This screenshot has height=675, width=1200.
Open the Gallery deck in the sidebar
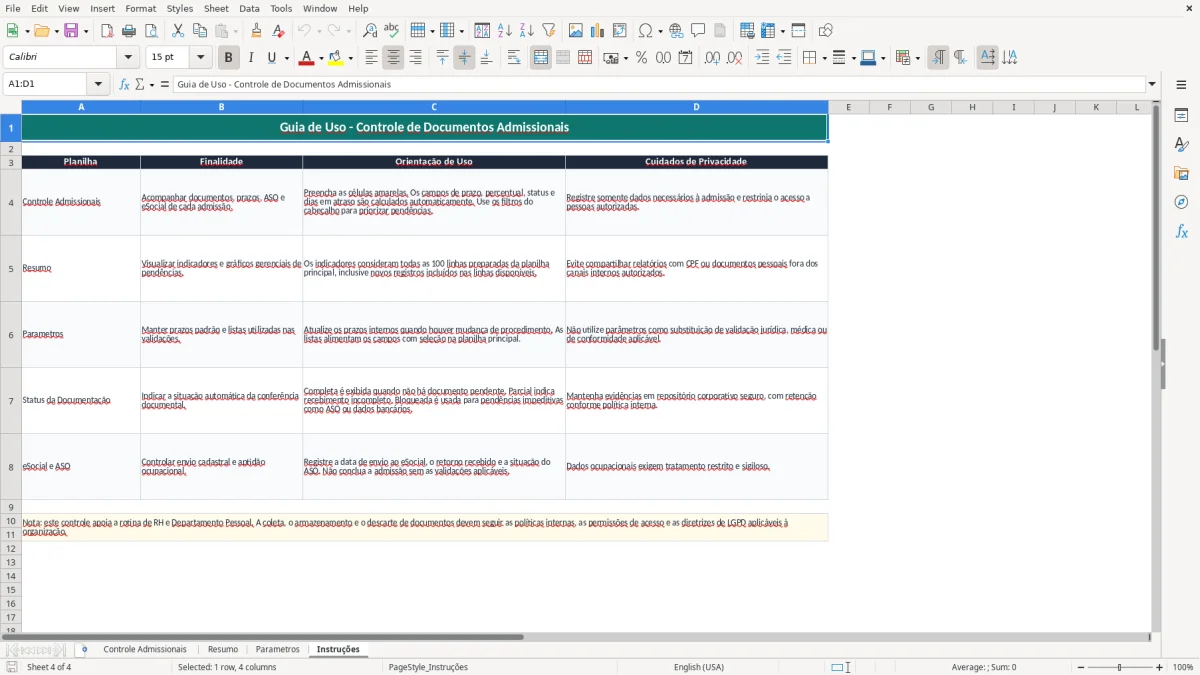coord(1181,173)
